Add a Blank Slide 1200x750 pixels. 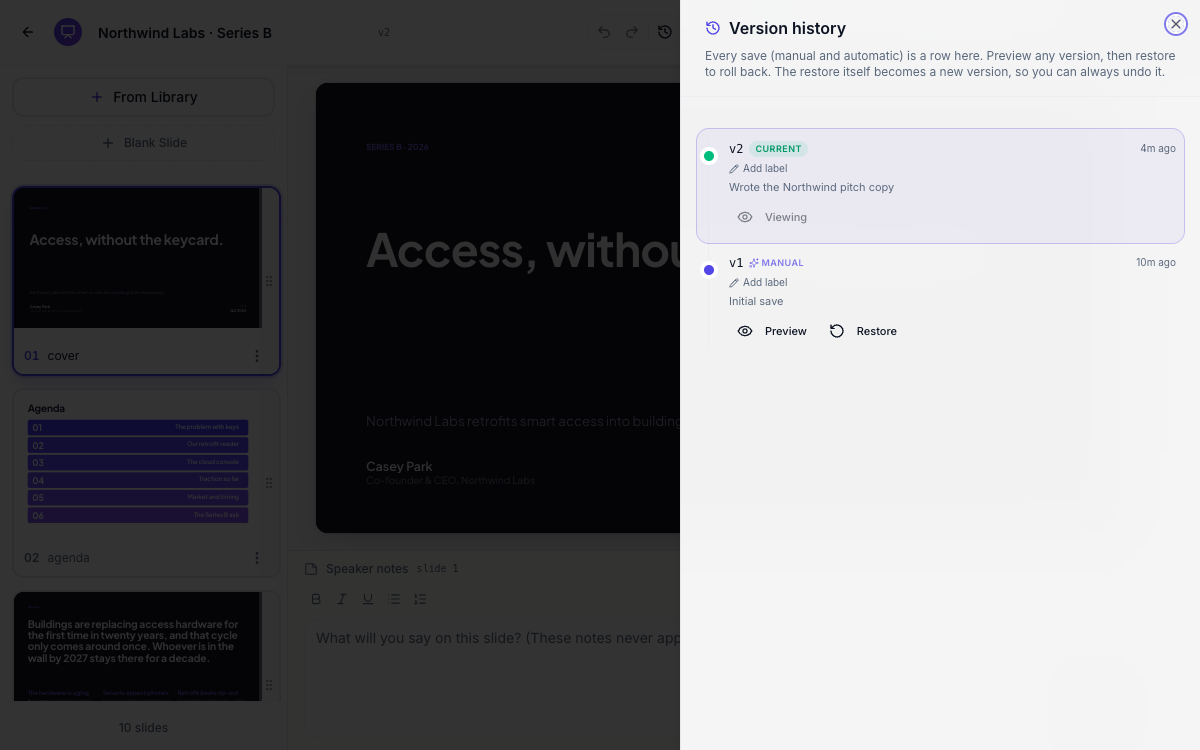pos(143,143)
